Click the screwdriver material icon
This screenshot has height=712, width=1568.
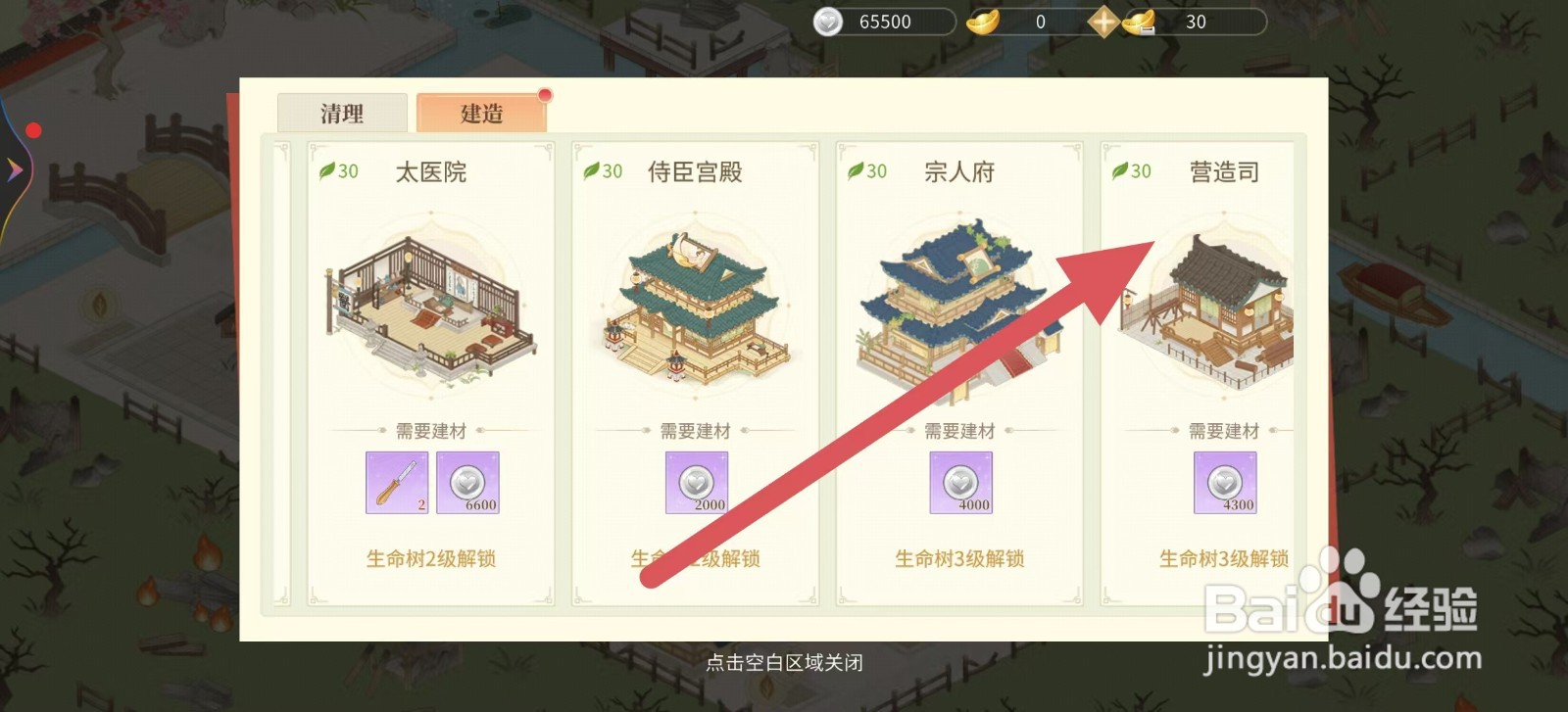click(x=397, y=483)
